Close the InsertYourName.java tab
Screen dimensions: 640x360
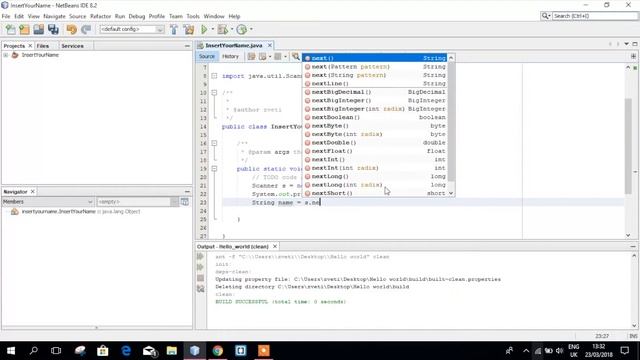269,45
